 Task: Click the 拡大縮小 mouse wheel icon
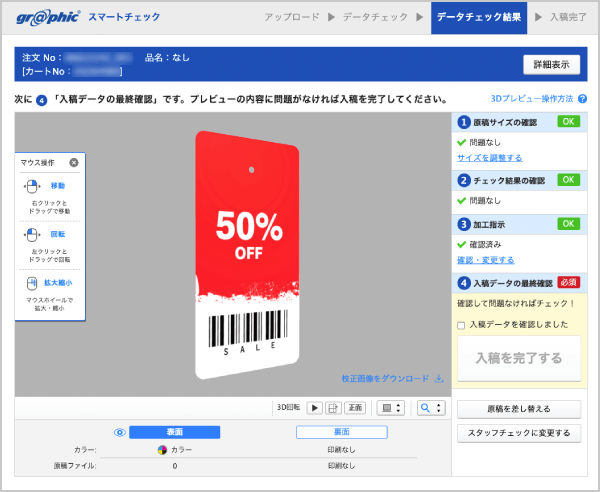32,283
